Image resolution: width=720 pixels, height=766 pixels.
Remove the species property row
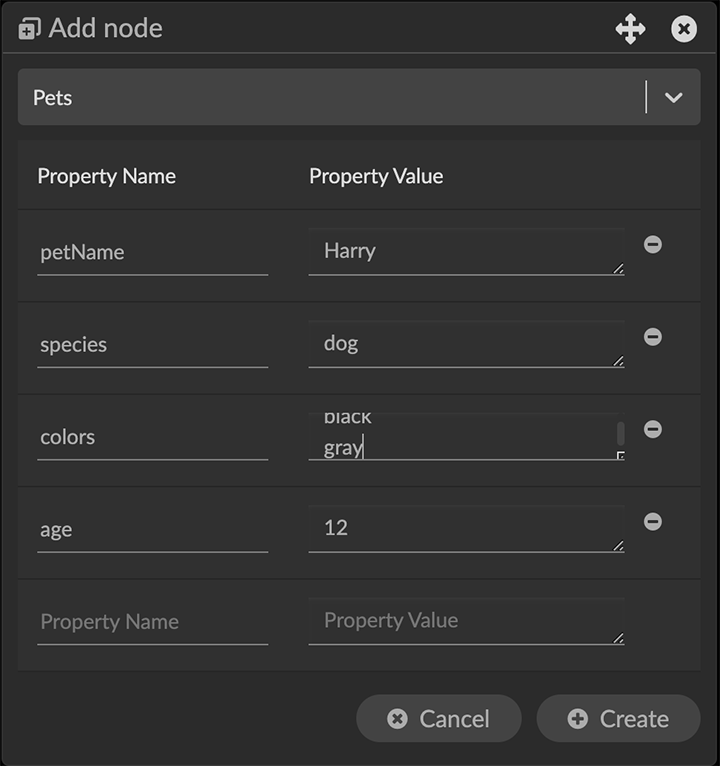click(x=653, y=337)
